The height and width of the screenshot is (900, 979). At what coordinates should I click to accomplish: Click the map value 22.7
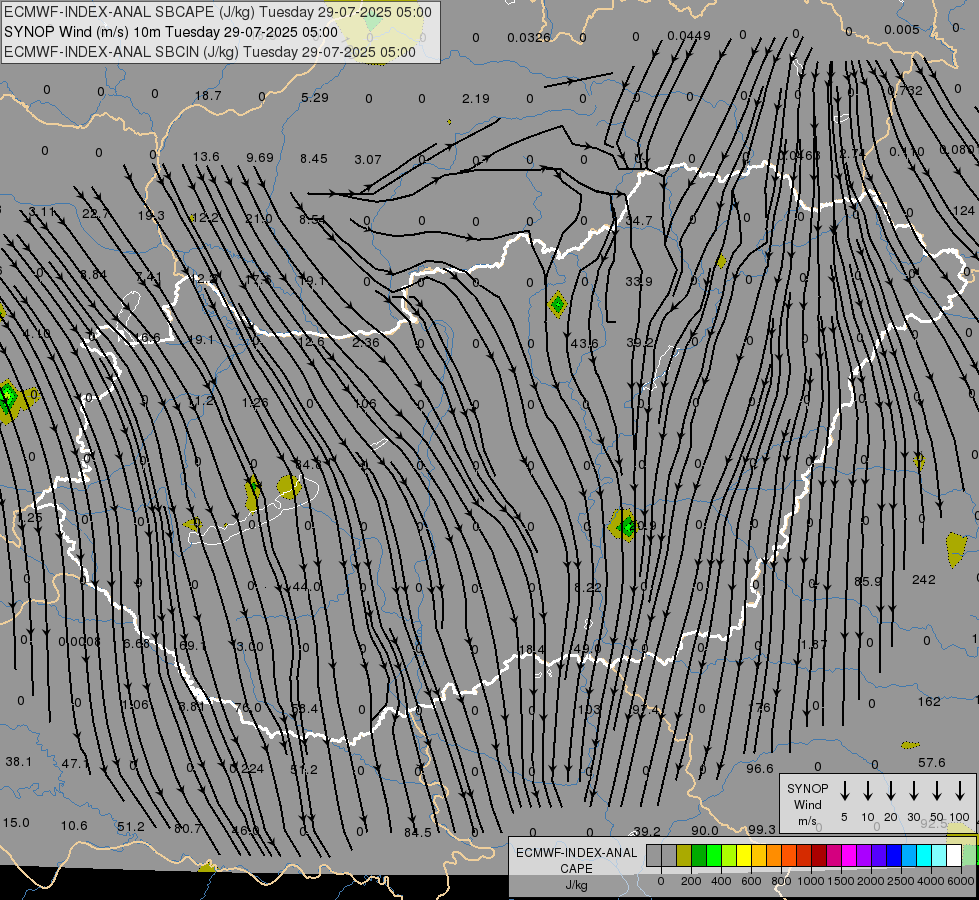point(96,214)
